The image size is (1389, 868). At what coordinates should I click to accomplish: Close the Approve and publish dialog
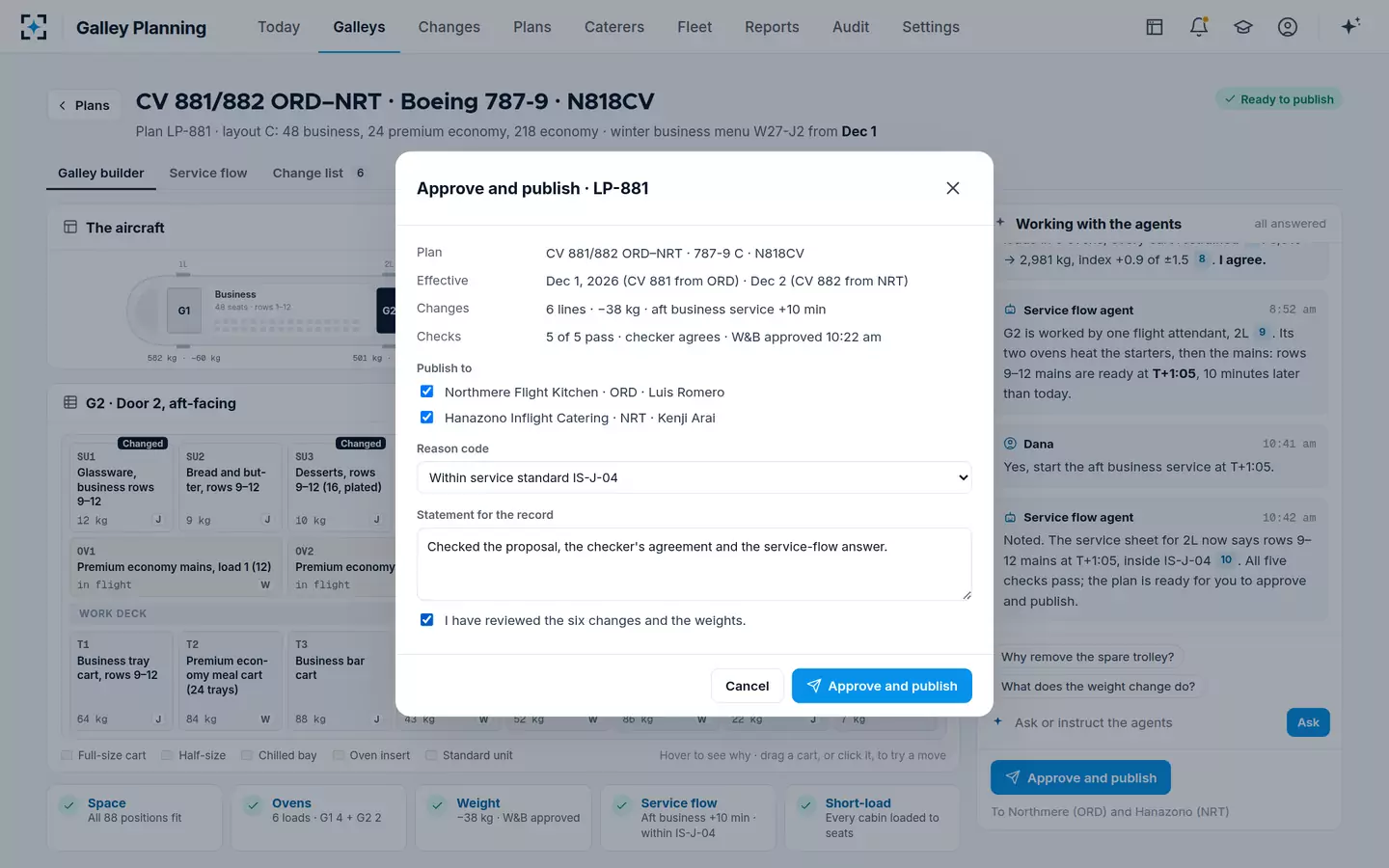pyautogui.click(x=953, y=188)
